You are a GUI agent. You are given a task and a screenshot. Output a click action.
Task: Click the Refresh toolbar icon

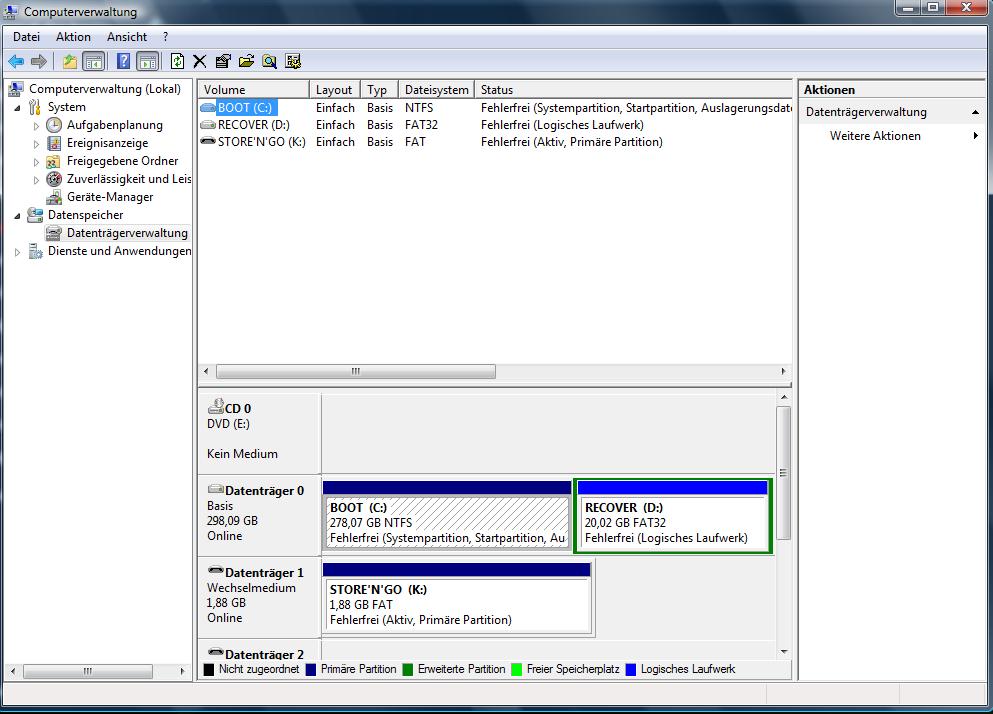pyautogui.click(x=177, y=61)
